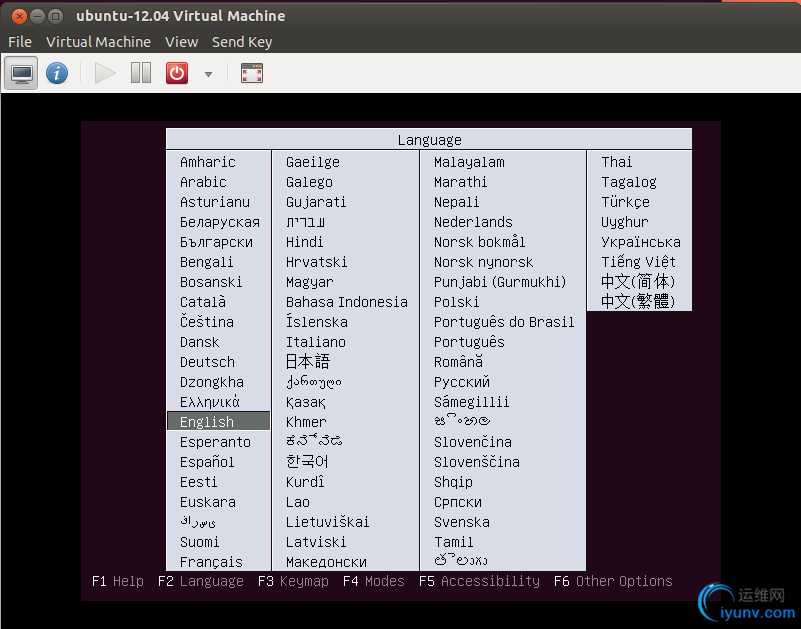This screenshot has width=801, height=629.
Task: Expand the shutdown options dropdown arrow
Action: click(208, 74)
